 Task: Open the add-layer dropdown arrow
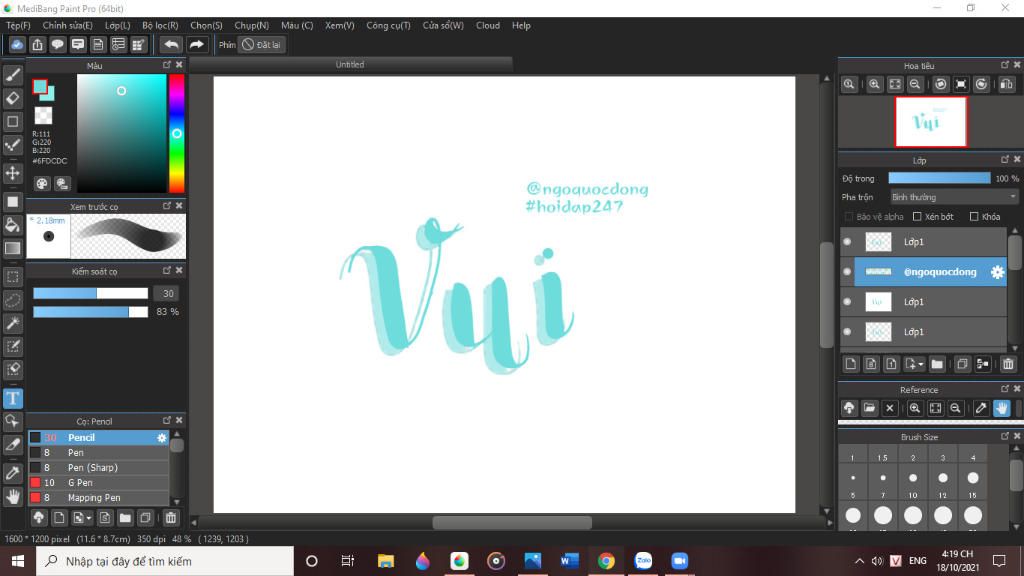pyautogui.click(x=921, y=364)
